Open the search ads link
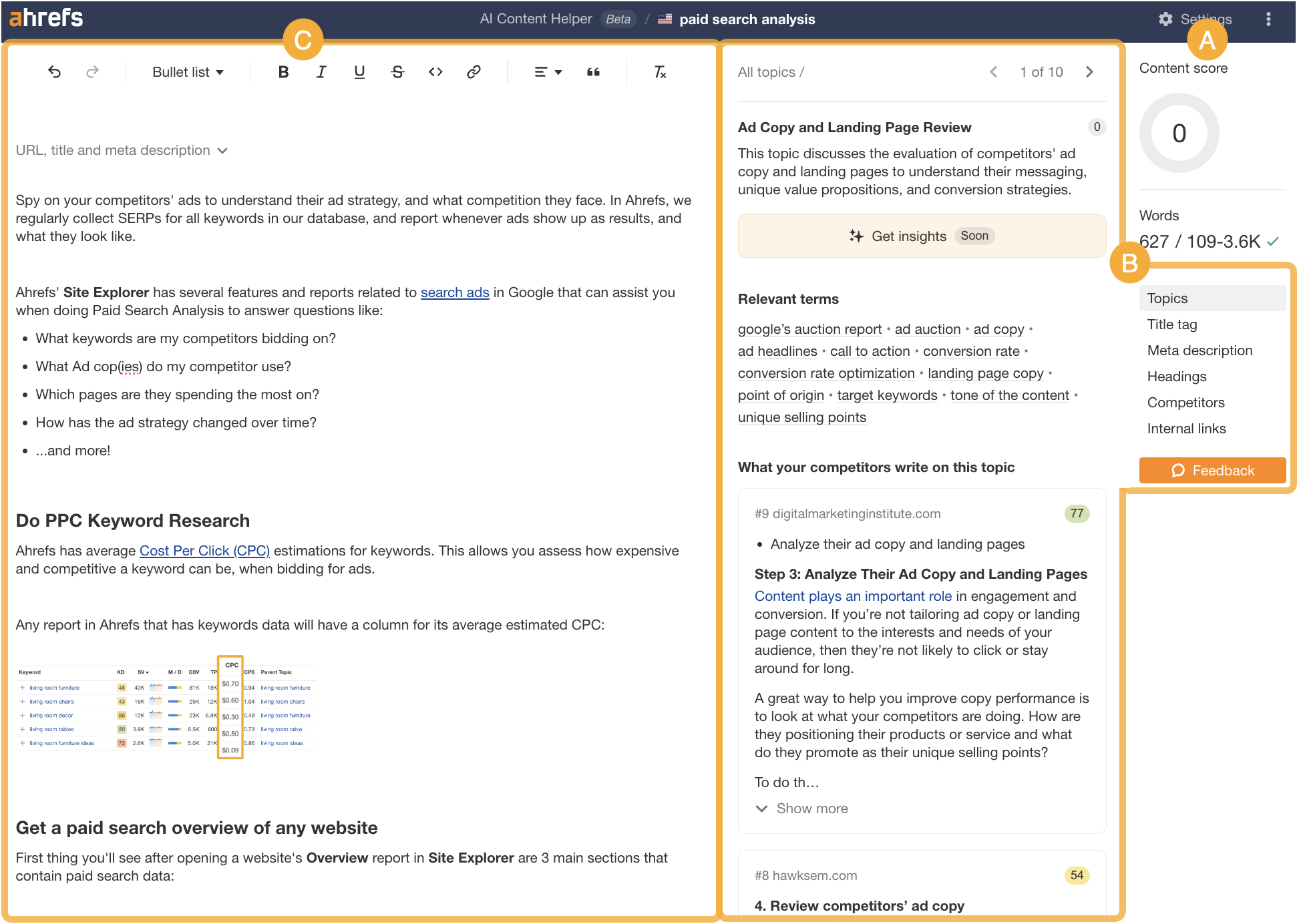The image size is (1297, 924). point(455,292)
